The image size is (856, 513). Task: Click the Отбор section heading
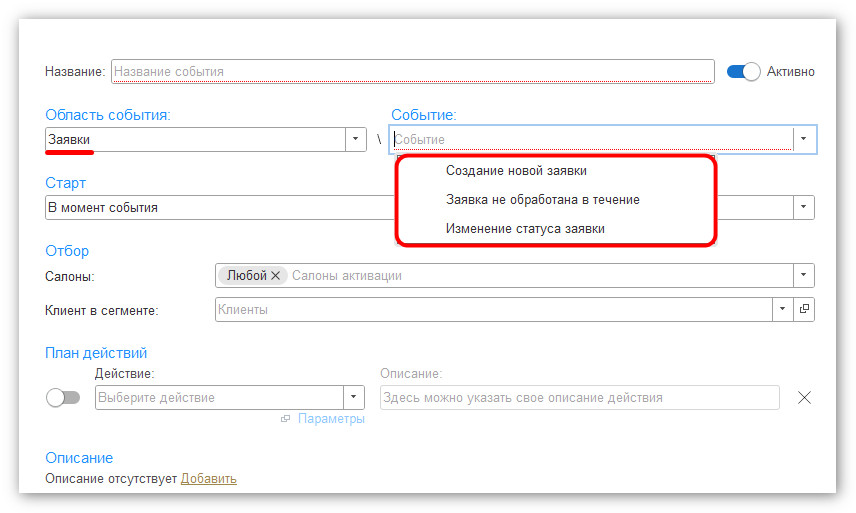pos(67,251)
